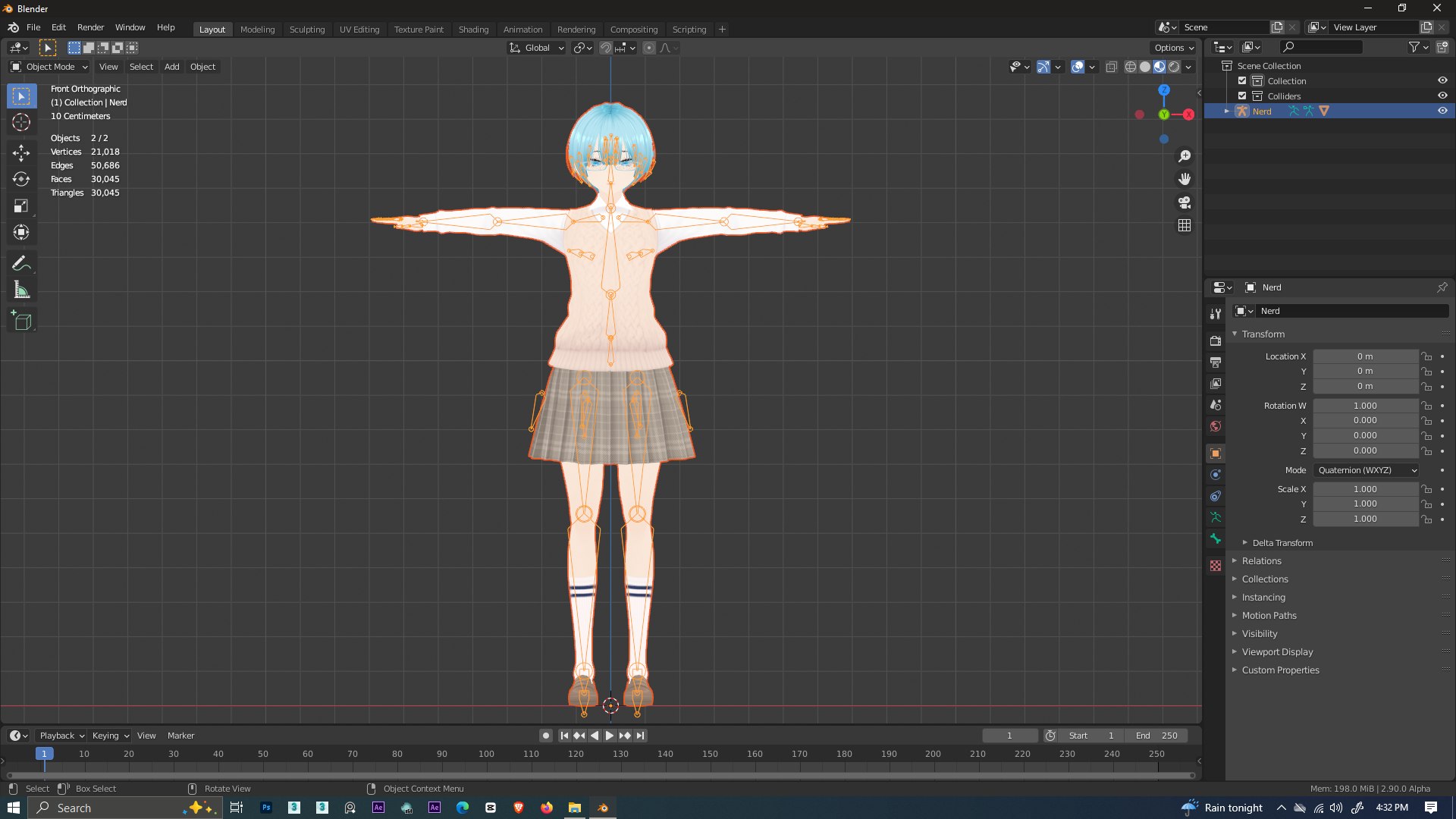Image resolution: width=1456 pixels, height=819 pixels.
Task: Open Bone properties tab
Action: pos(1216,538)
